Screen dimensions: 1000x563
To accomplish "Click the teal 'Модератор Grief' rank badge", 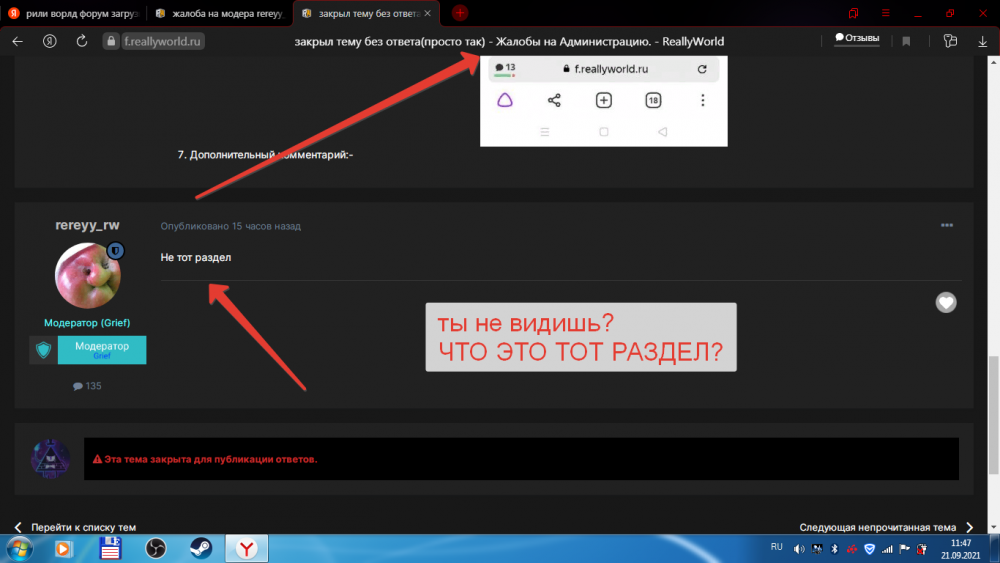I will pos(102,350).
